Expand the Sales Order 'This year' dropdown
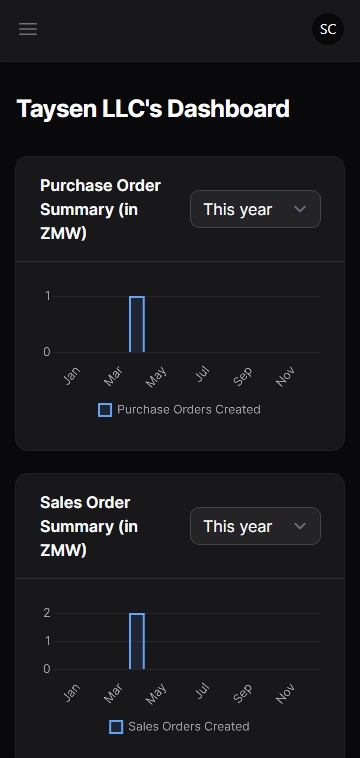Viewport: 360px width, 758px height. [x=255, y=526]
